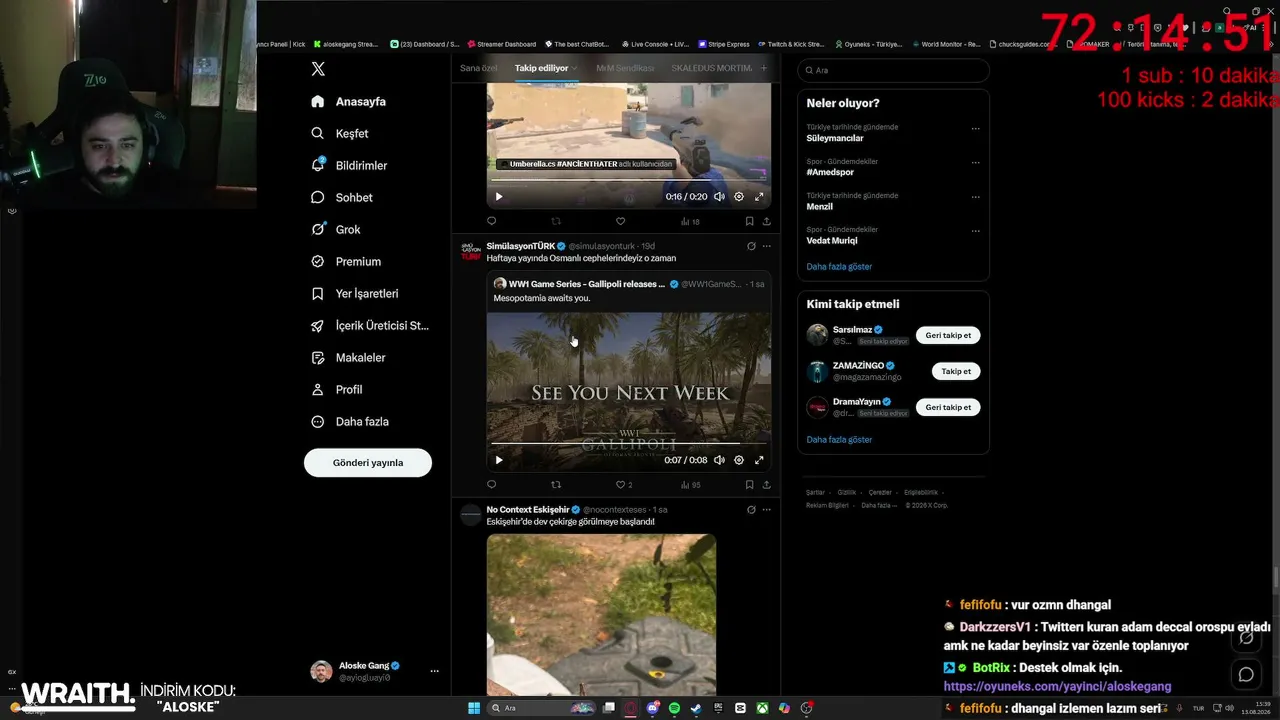Mute the Gallipoli video
Screen dimensions: 1280x720
(x=719, y=460)
